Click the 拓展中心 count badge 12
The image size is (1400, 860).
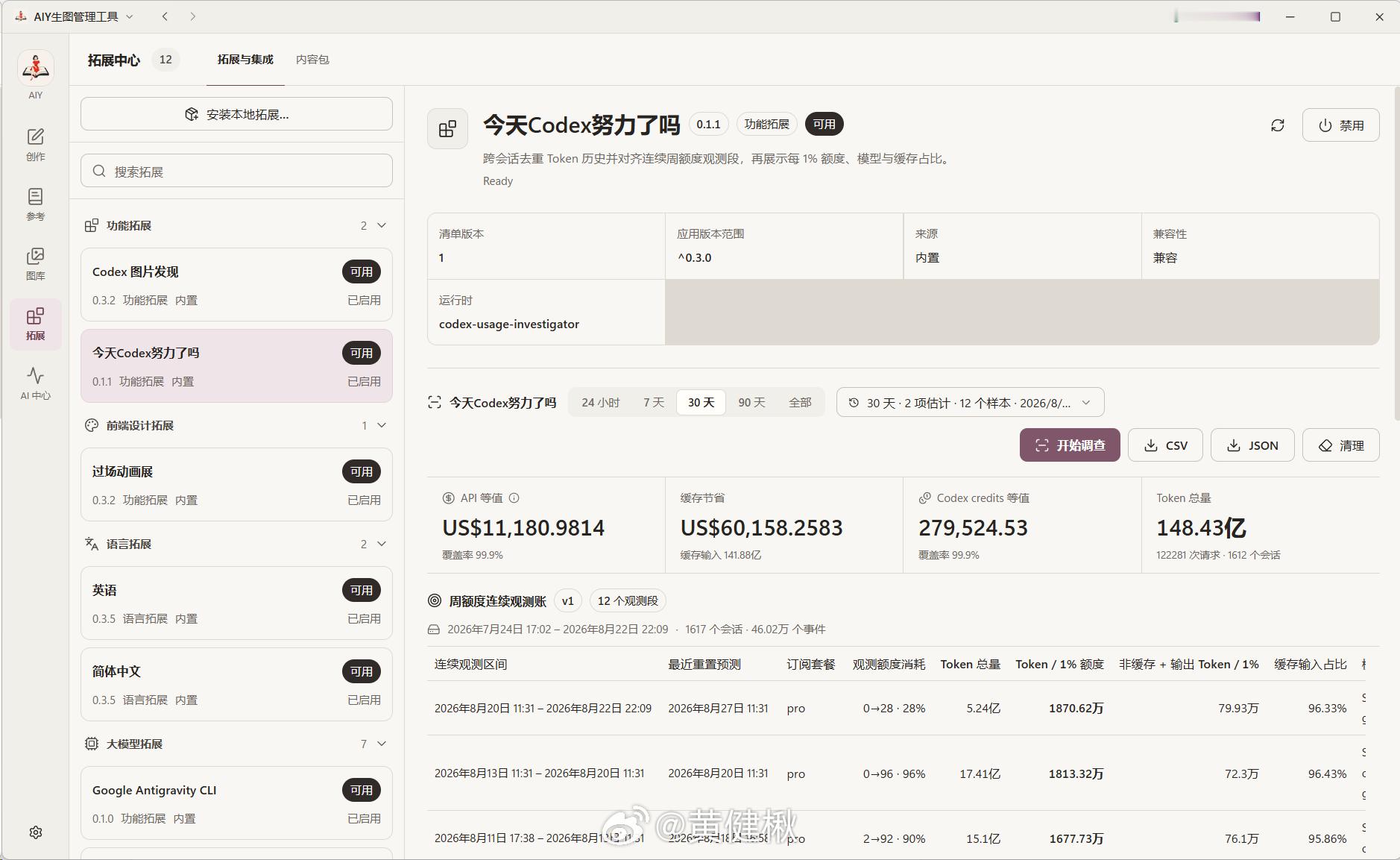point(165,60)
